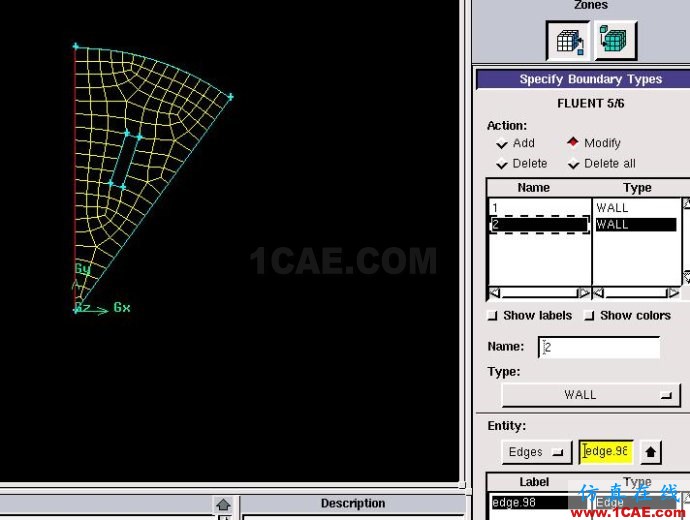
Task: Click the Name input field
Action: (x=599, y=347)
